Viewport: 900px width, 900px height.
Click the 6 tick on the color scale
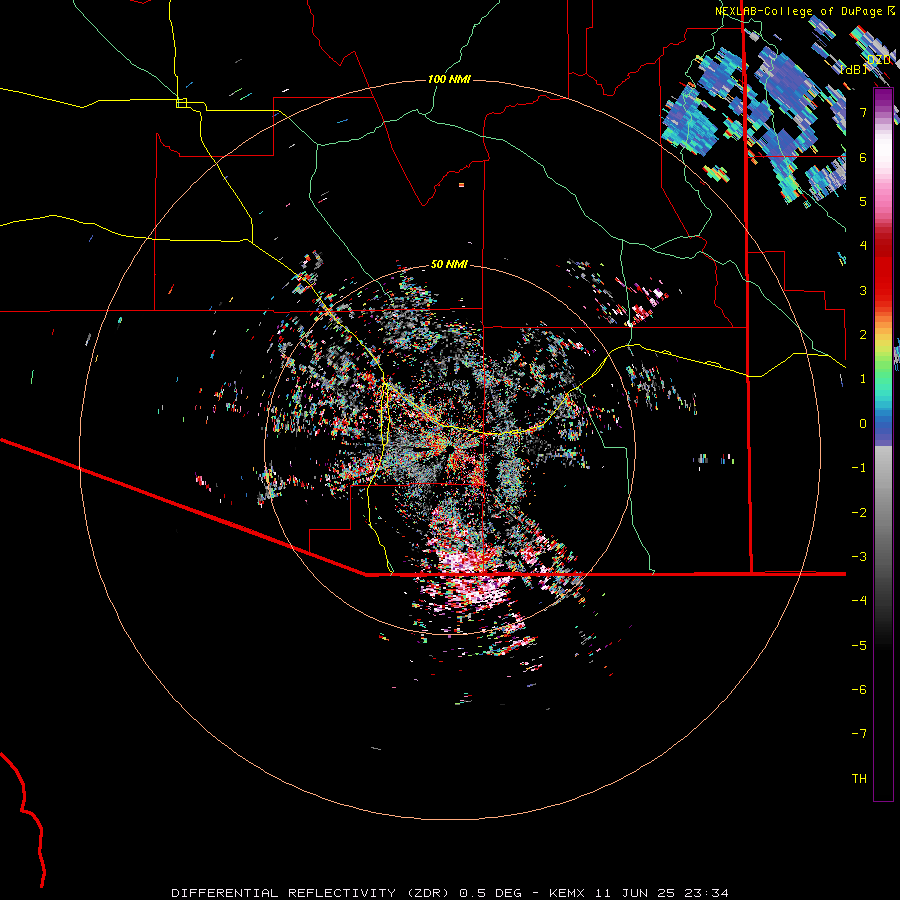(863, 157)
